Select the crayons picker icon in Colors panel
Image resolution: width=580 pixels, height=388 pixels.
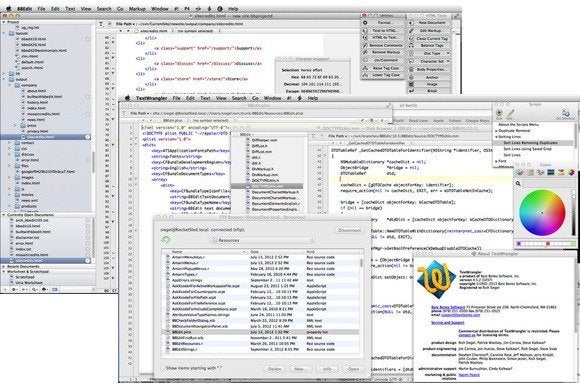(x=561, y=172)
